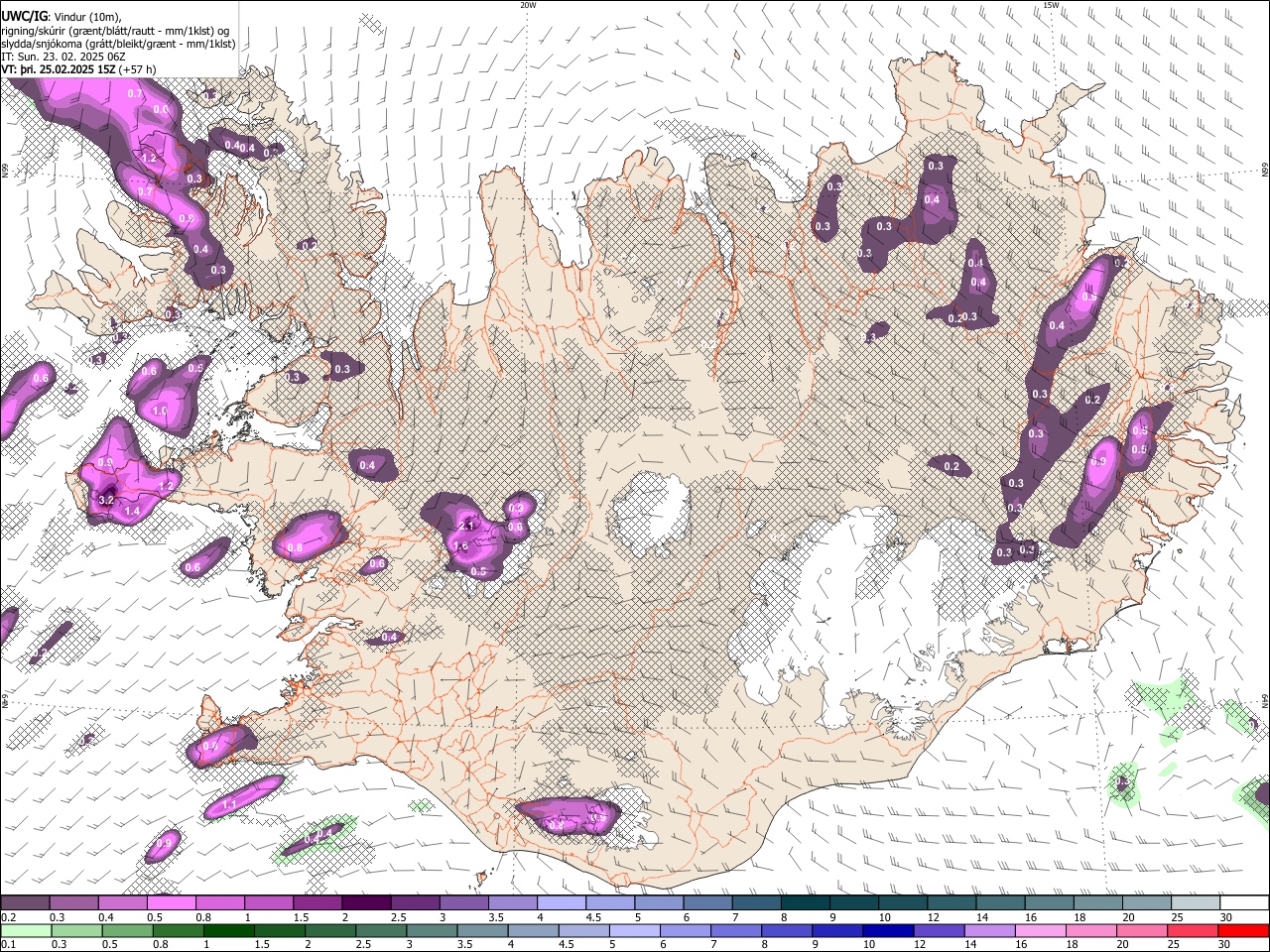Image resolution: width=1270 pixels, height=952 pixels.
Task: Click the UWC/IG title text
Action: pos(24,15)
